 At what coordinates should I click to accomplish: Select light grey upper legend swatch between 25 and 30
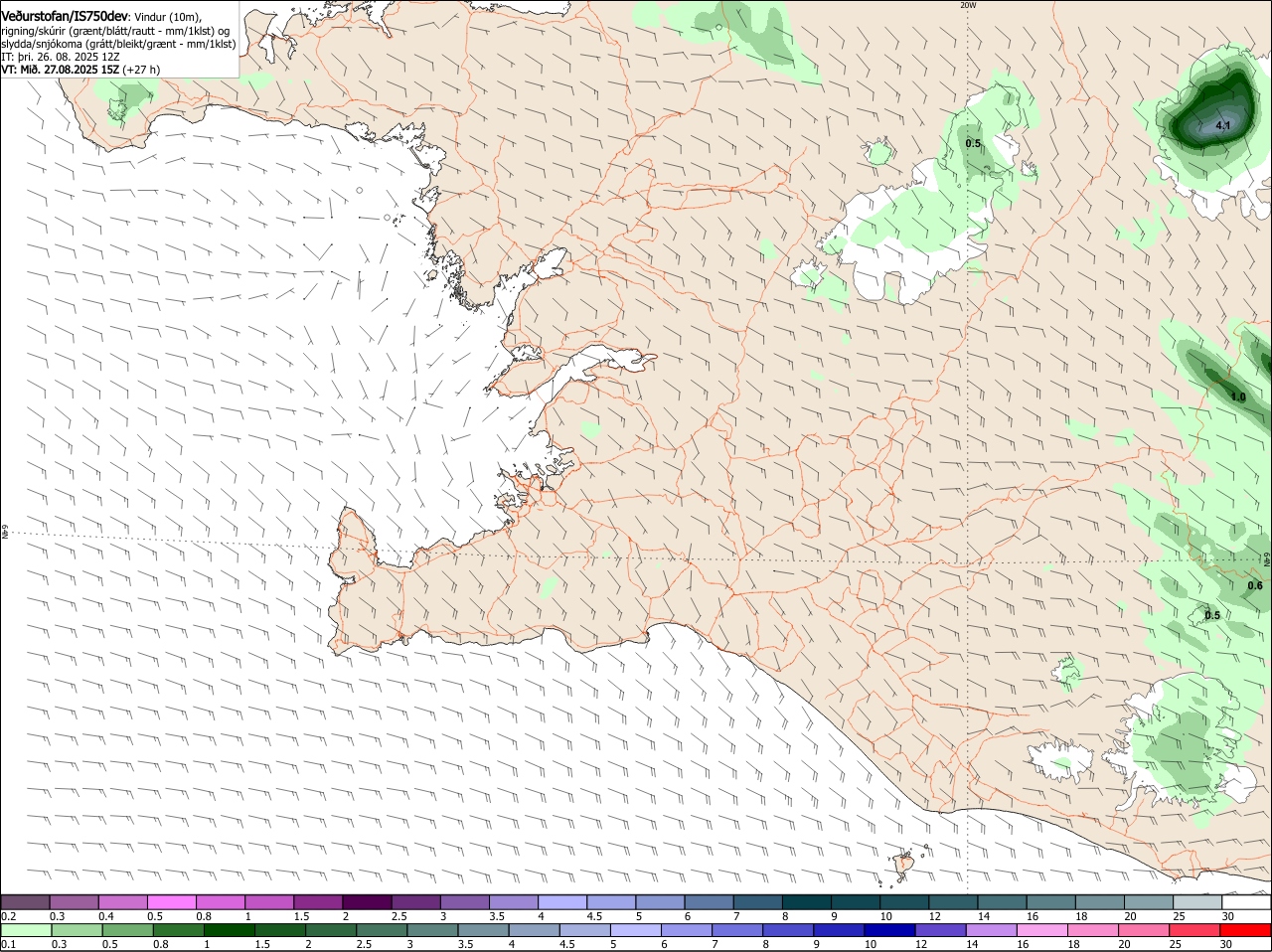1195,901
